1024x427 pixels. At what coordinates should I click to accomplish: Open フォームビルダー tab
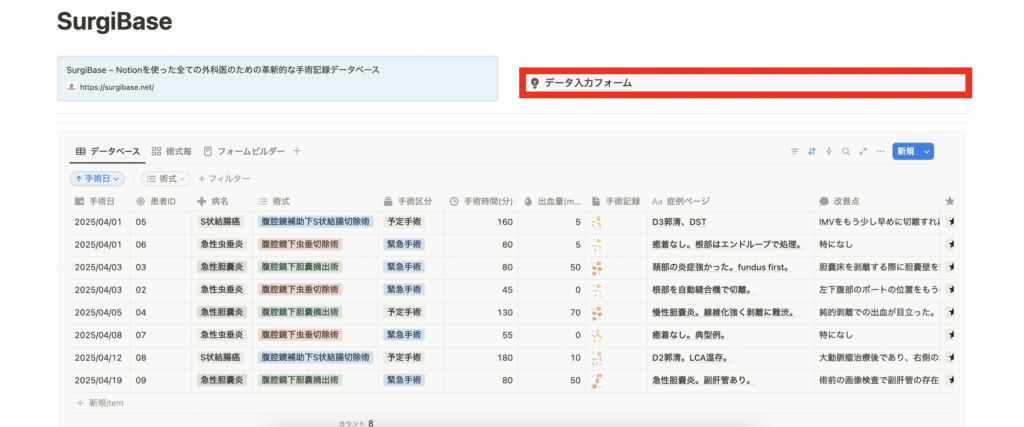point(244,151)
